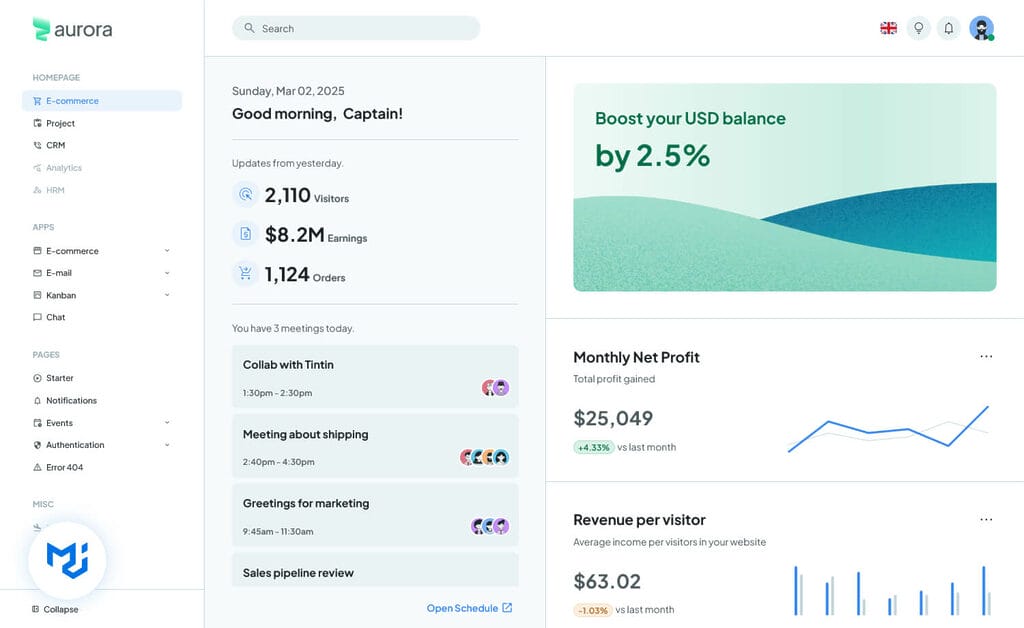Toggle theme with the lightbulb icon

pos(918,28)
